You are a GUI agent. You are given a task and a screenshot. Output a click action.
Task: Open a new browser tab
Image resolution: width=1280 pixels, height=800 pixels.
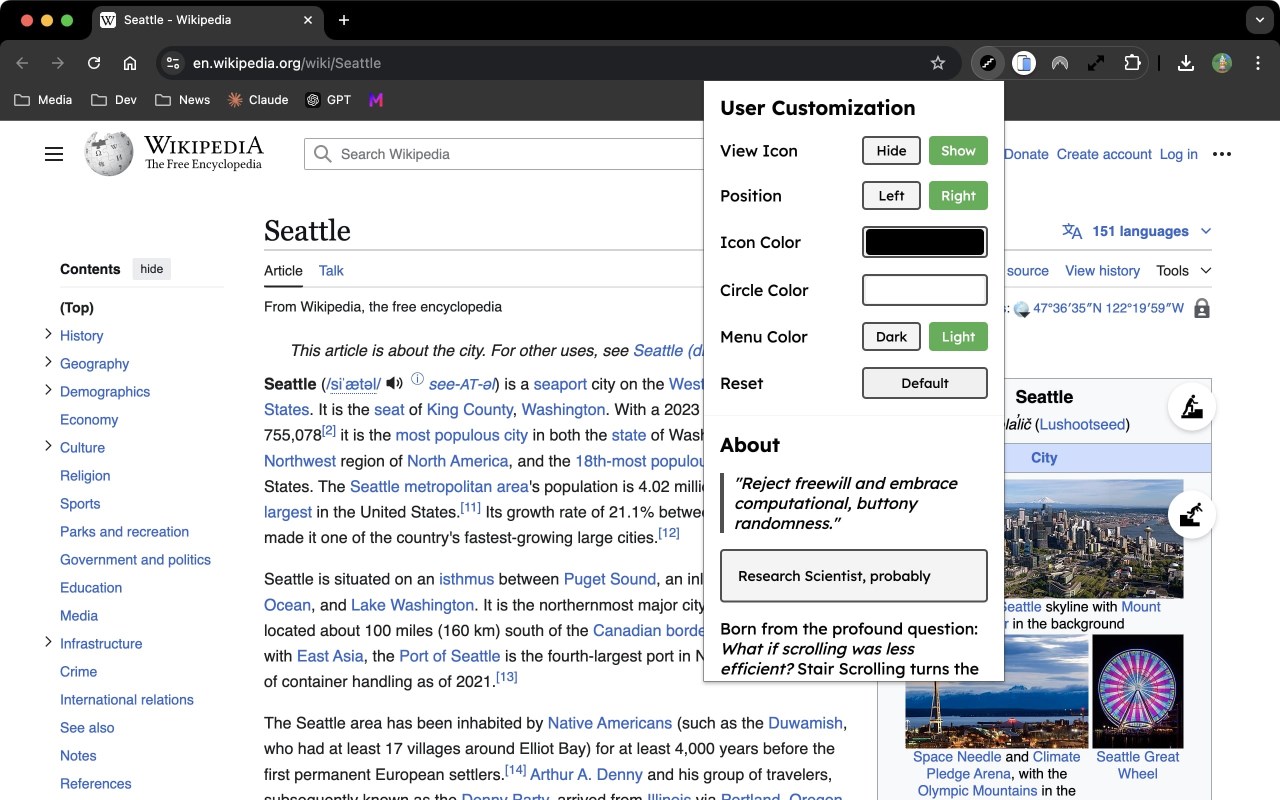(344, 20)
